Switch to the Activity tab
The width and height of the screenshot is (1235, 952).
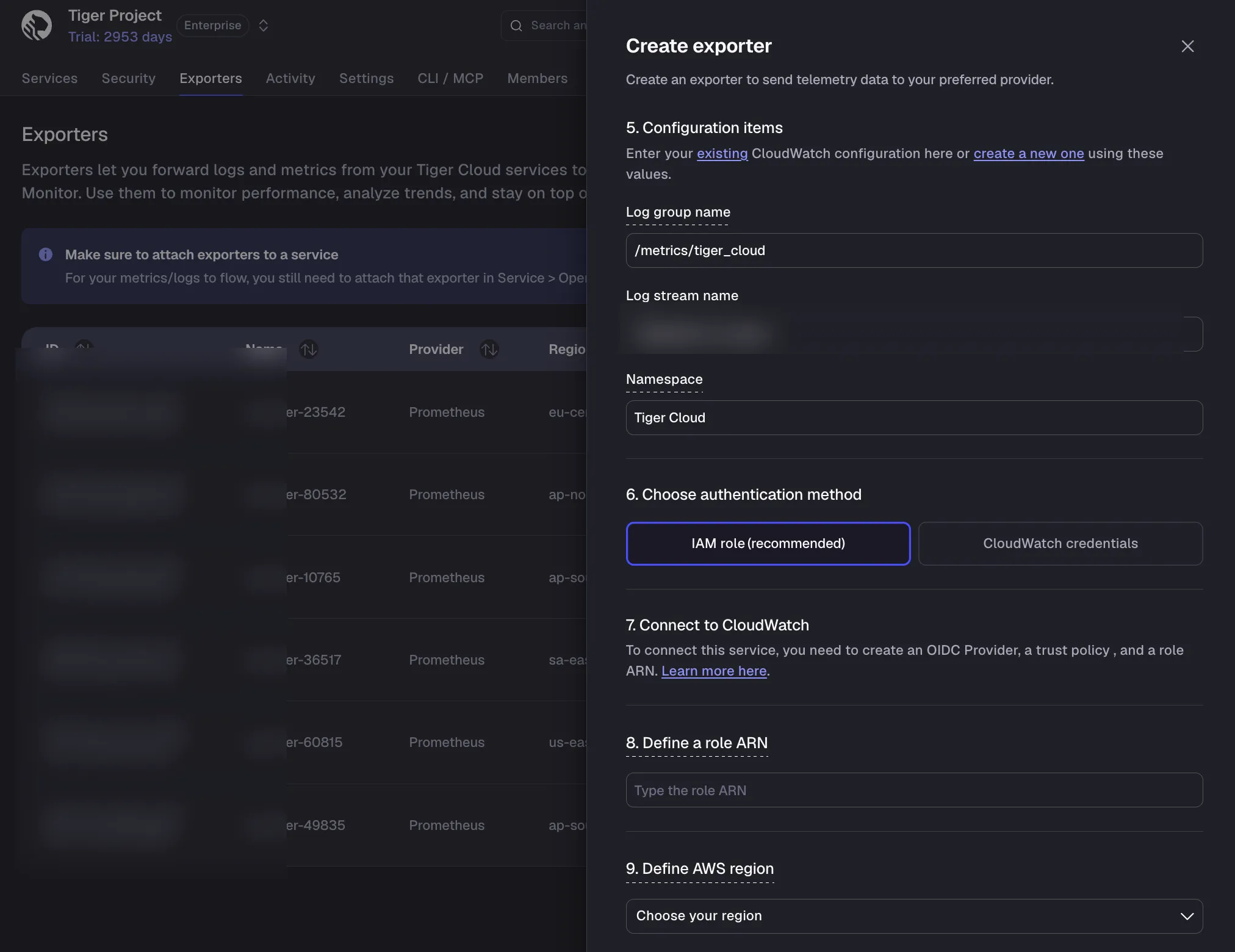290,78
